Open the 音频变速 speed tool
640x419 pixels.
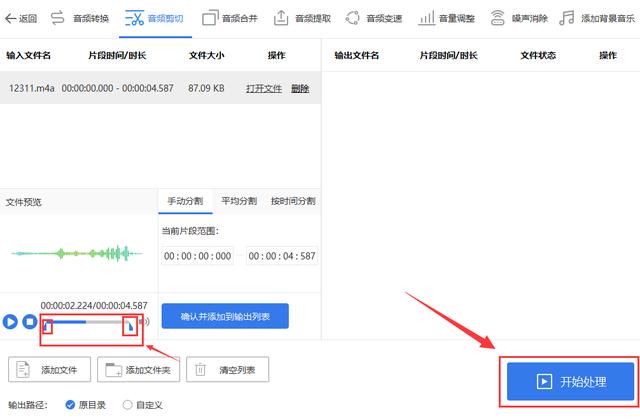click(373, 18)
